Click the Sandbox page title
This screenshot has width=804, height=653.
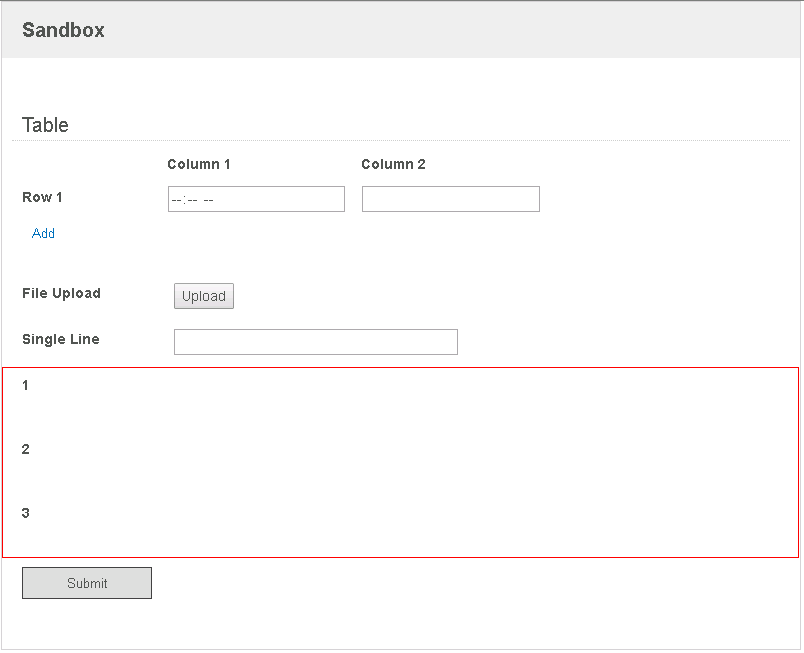point(63,30)
